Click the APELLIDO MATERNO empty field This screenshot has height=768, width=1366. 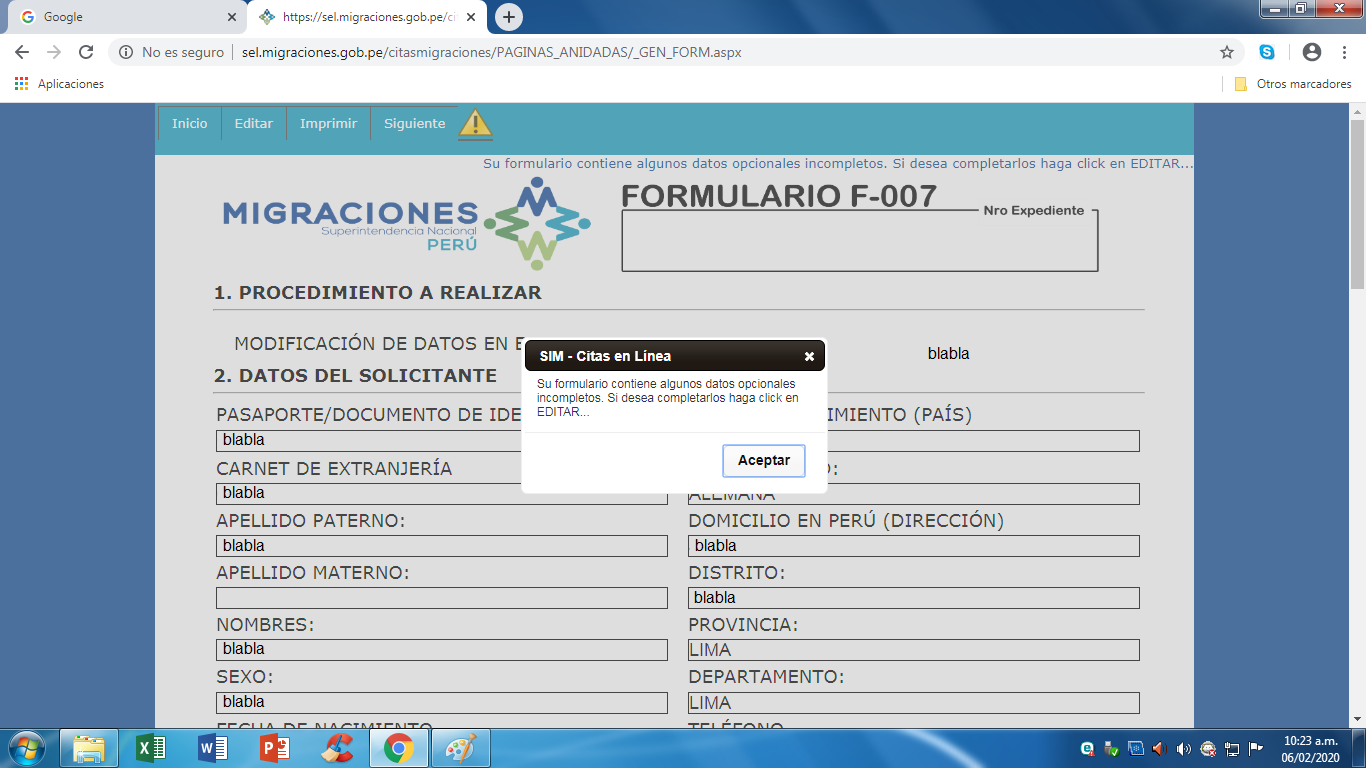442,598
